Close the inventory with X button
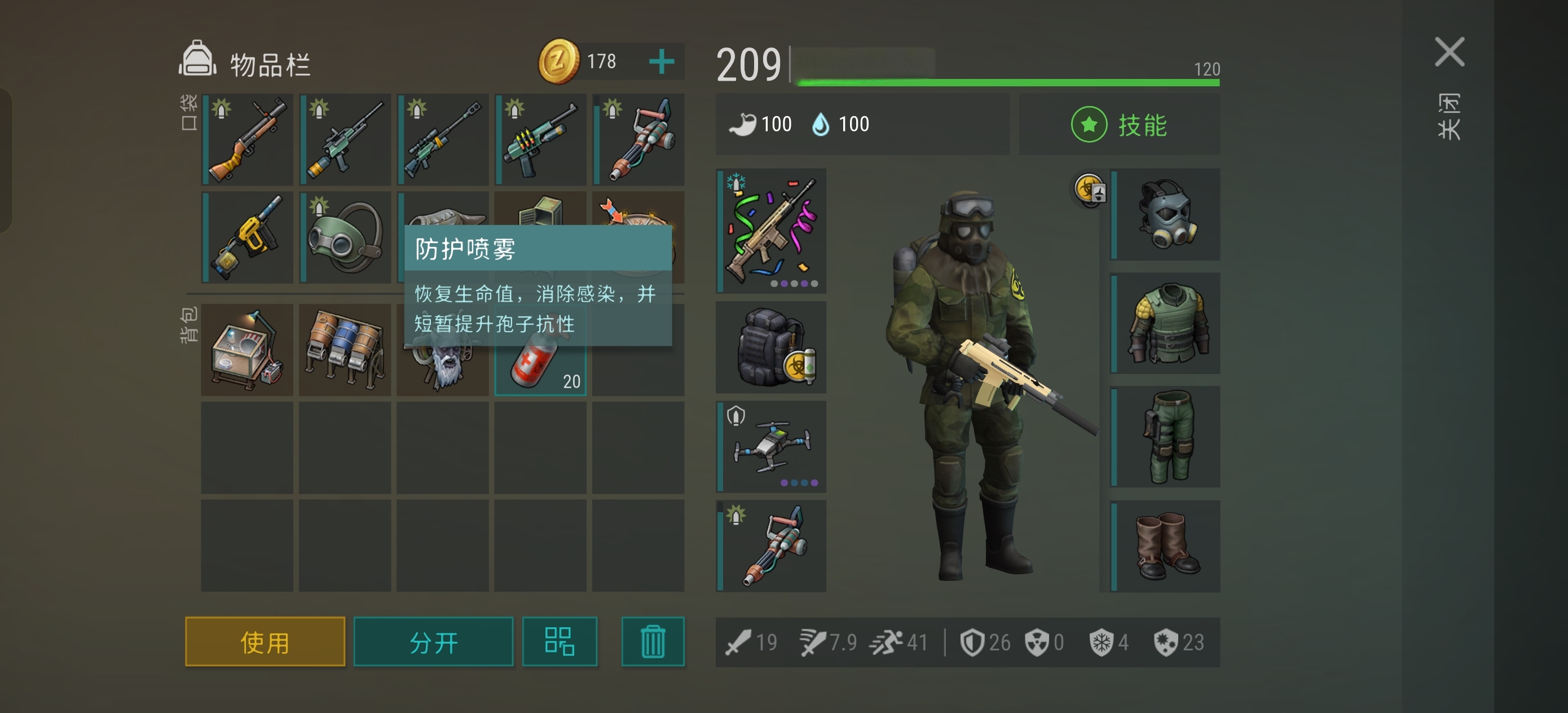This screenshot has width=1568, height=713. click(1450, 52)
